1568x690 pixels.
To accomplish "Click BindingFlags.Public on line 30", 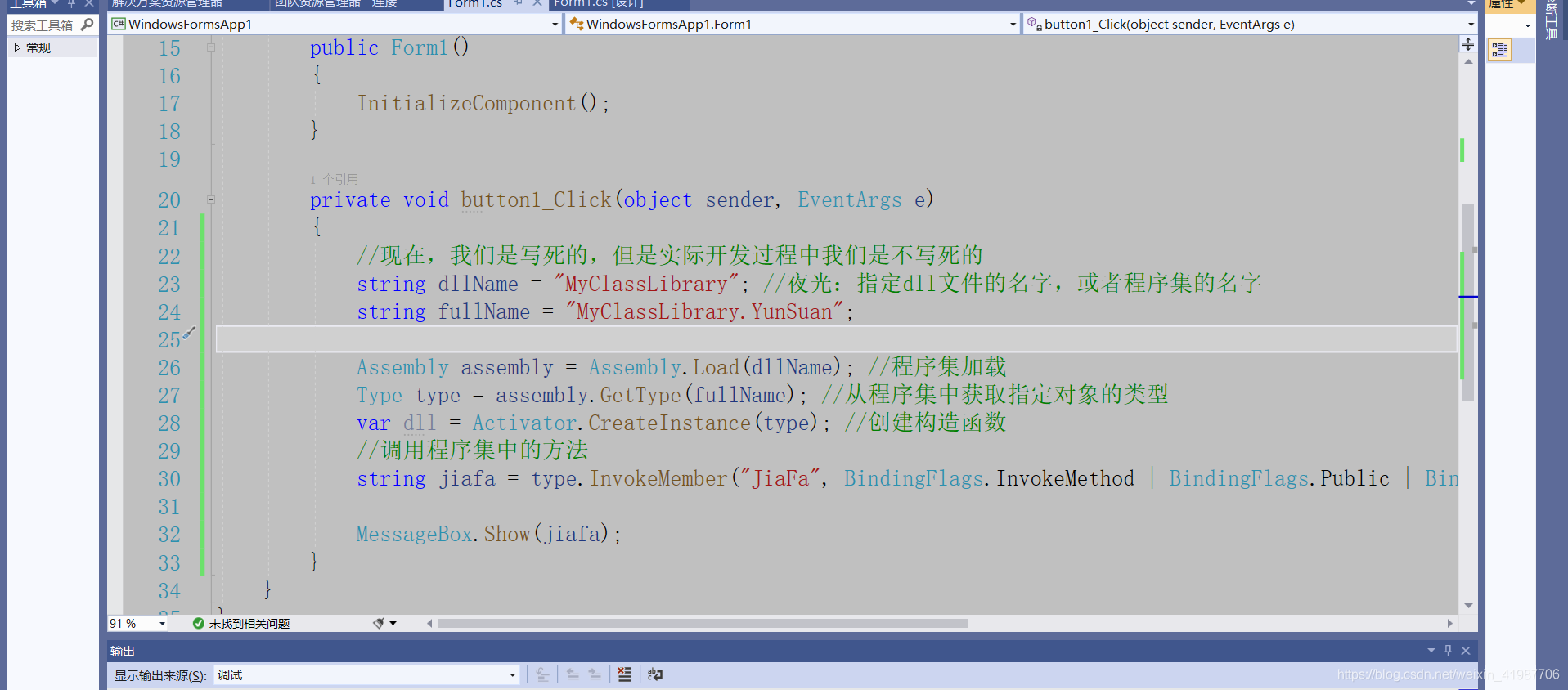I will pyautogui.click(x=1279, y=478).
